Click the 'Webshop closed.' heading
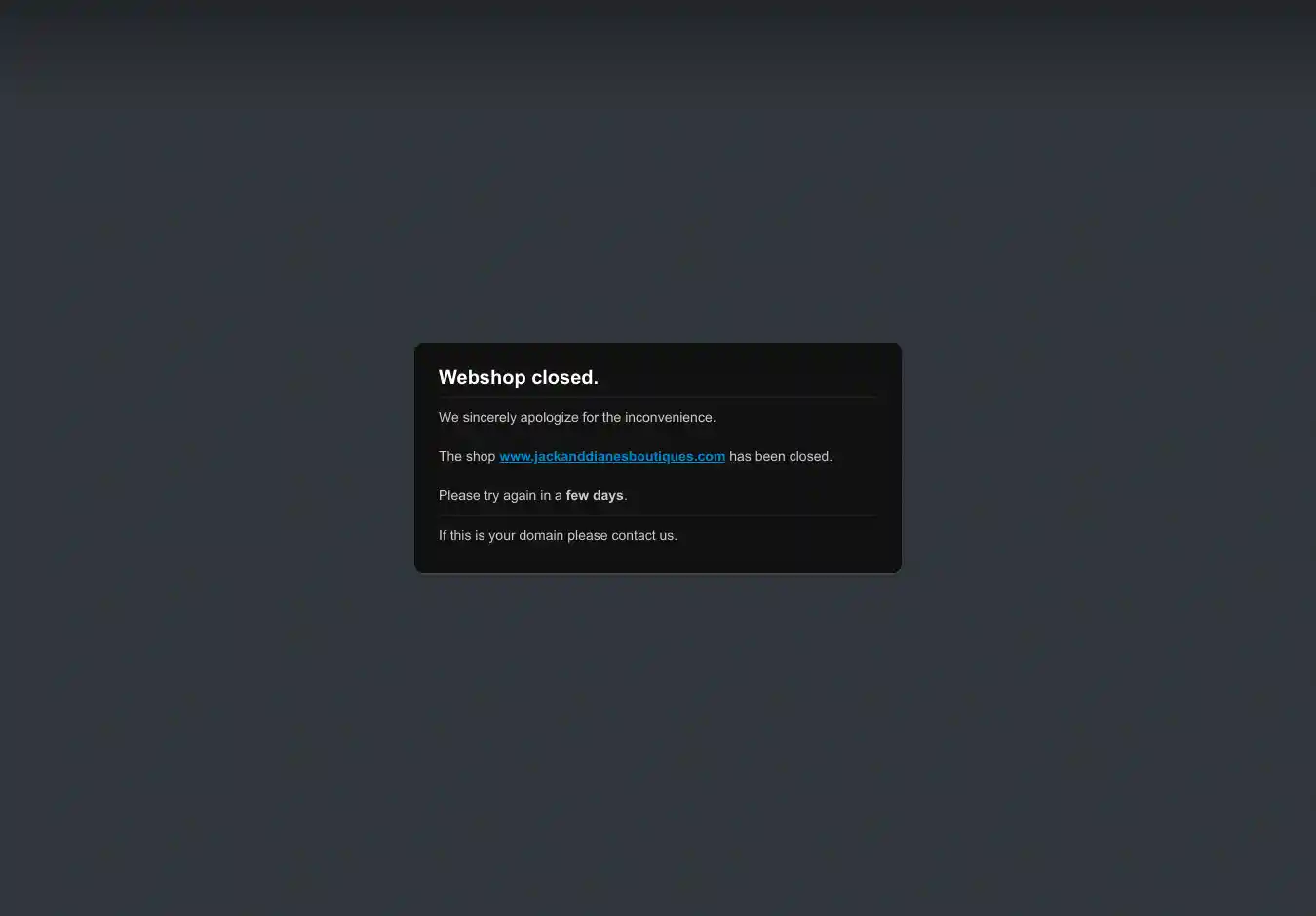The width and height of the screenshot is (1316, 916). [x=518, y=377]
